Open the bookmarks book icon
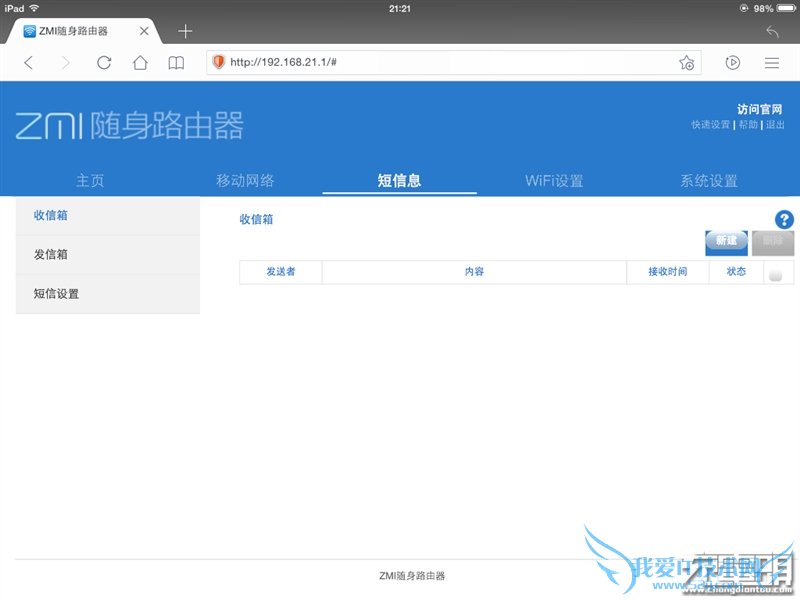800x600 pixels. tap(176, 63)
